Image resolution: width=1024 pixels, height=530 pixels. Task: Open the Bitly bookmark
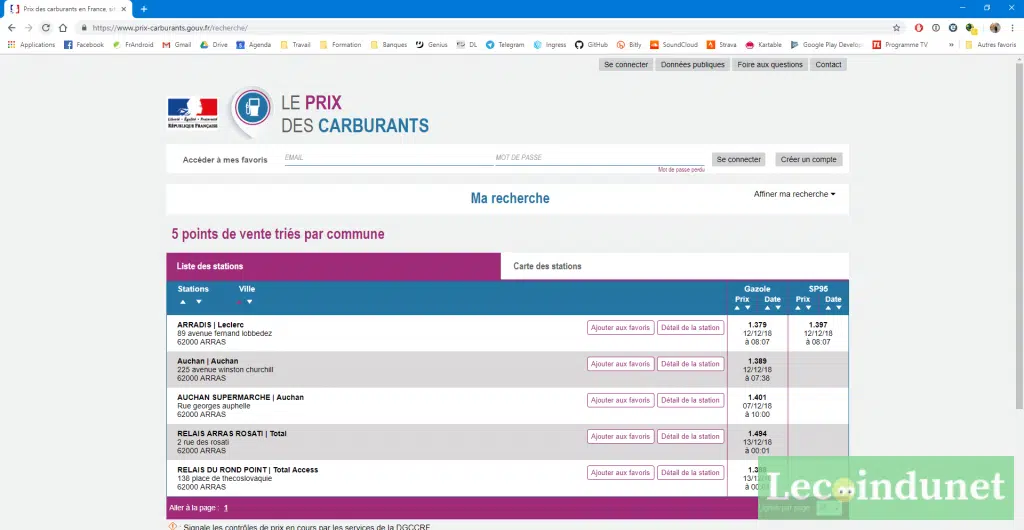[x=630, y=45]
